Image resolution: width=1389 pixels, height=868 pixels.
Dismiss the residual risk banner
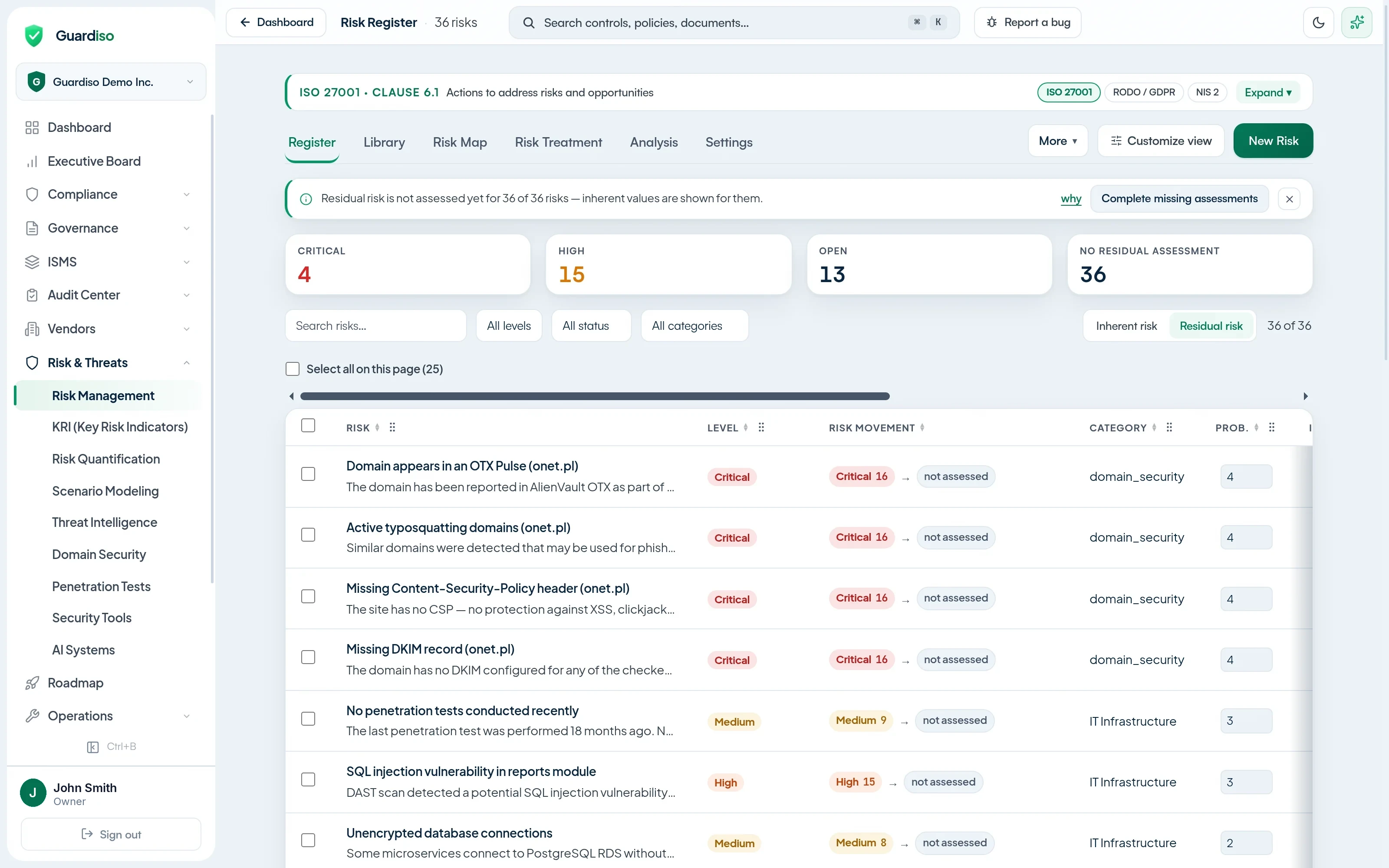click(1289, 199)
